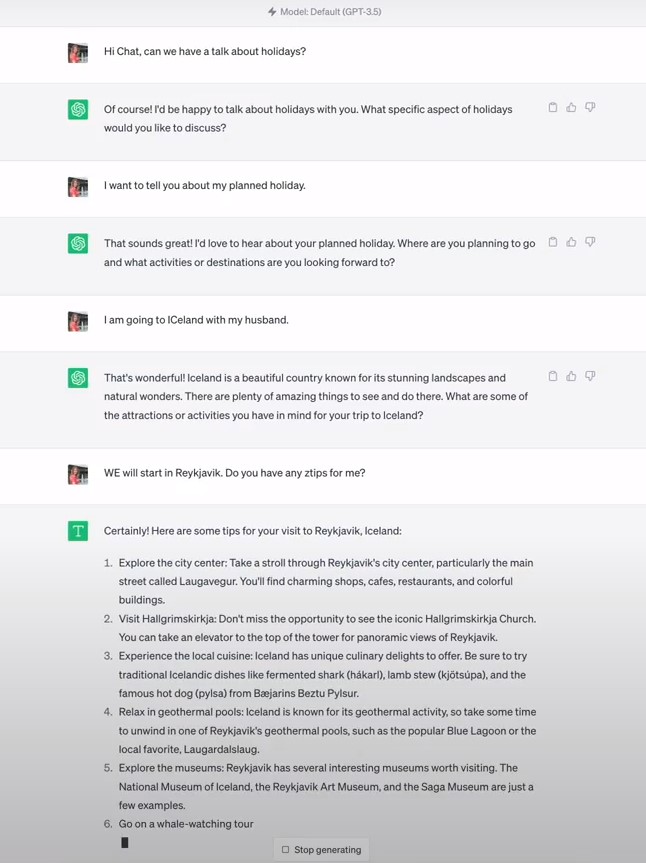Give thumbs up to the Iceland reply
This screenshot has width=646, height=863.
coord(571,376)
